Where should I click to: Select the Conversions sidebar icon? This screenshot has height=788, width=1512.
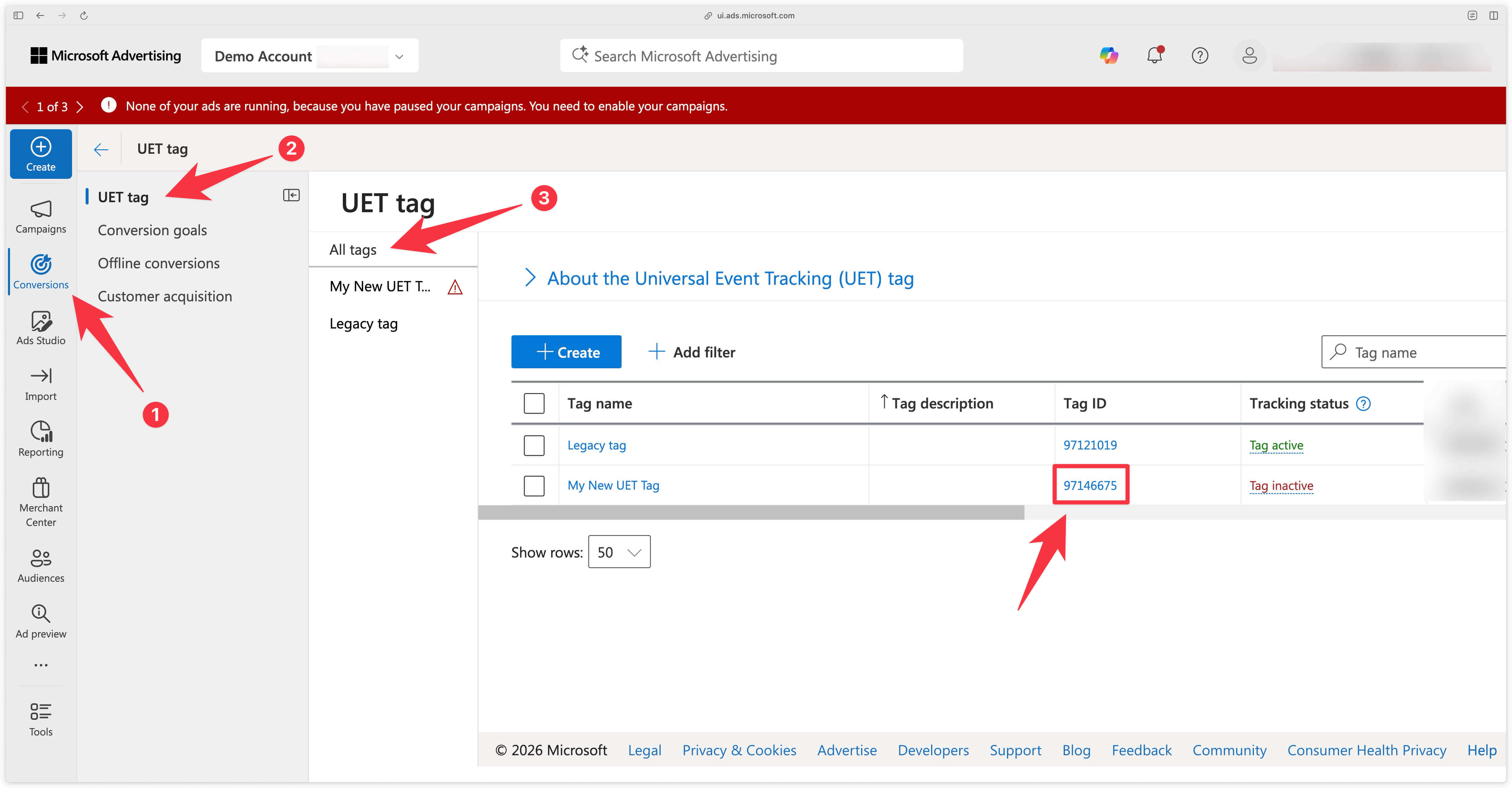point(40,271)
